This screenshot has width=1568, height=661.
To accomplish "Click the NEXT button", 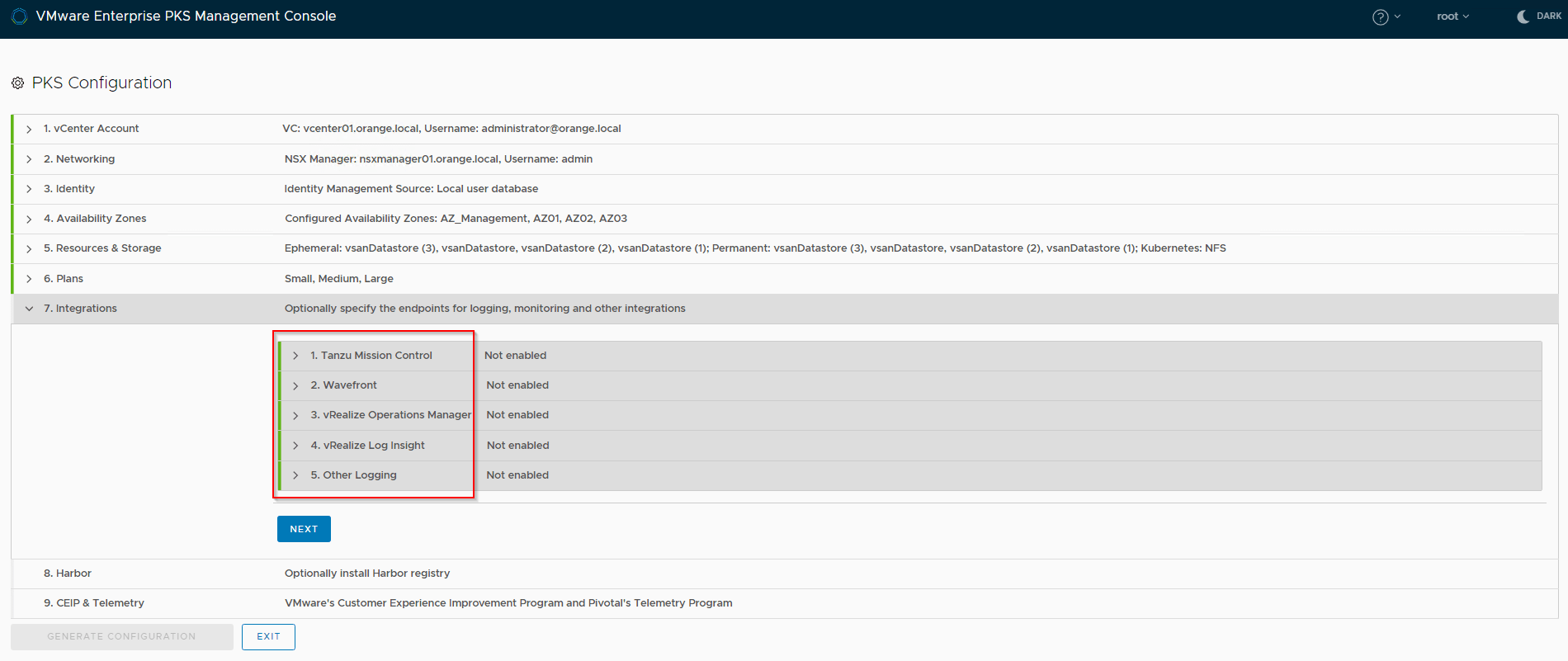I will click(304, 529).
